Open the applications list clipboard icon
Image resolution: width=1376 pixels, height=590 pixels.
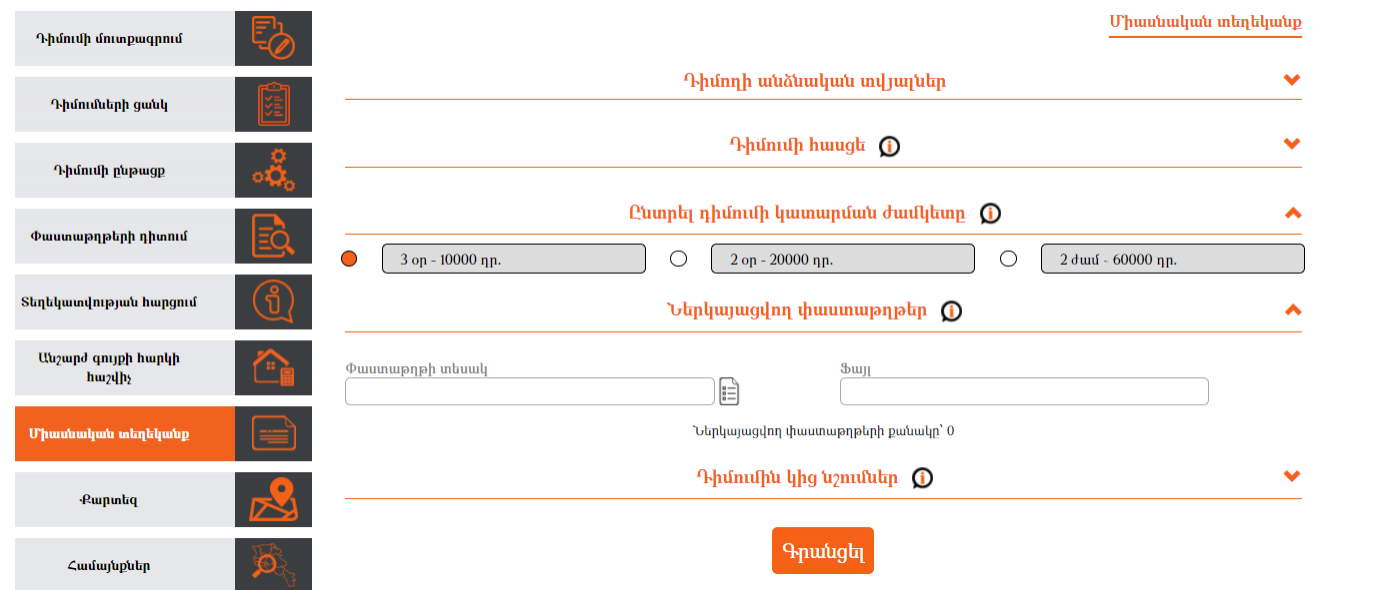273,104
